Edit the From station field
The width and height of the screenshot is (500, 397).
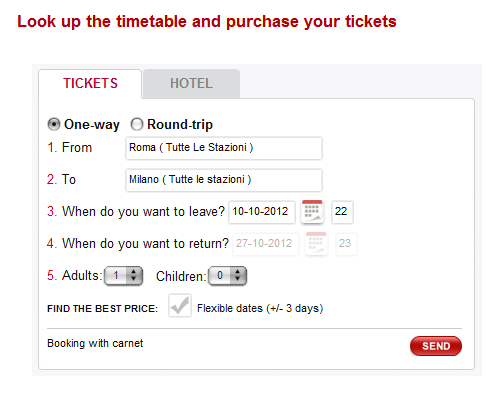(x=224, y=148)
